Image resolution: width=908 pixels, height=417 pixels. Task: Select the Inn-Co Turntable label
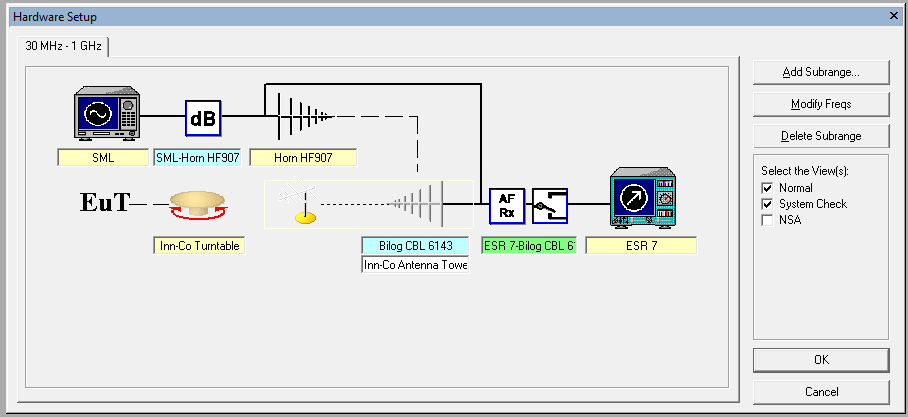click(x=199, y=246)
